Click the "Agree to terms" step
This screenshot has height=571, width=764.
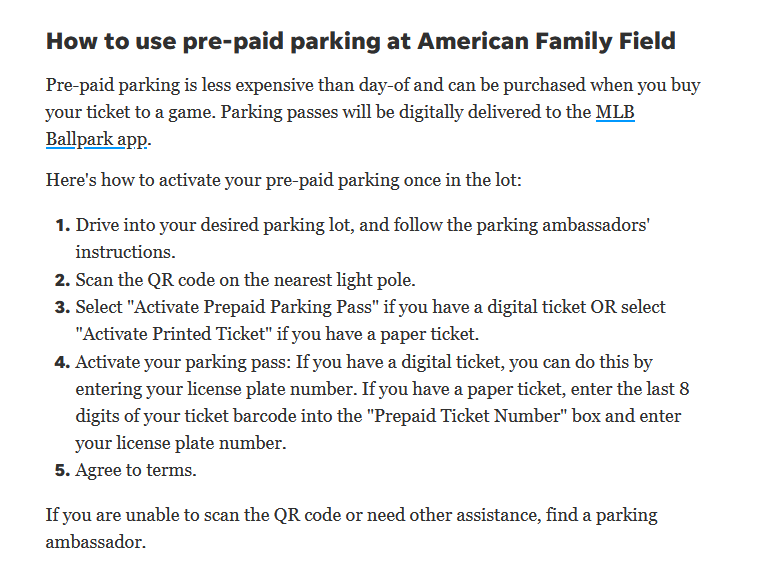pyautogui.click(x=134, y=469)
